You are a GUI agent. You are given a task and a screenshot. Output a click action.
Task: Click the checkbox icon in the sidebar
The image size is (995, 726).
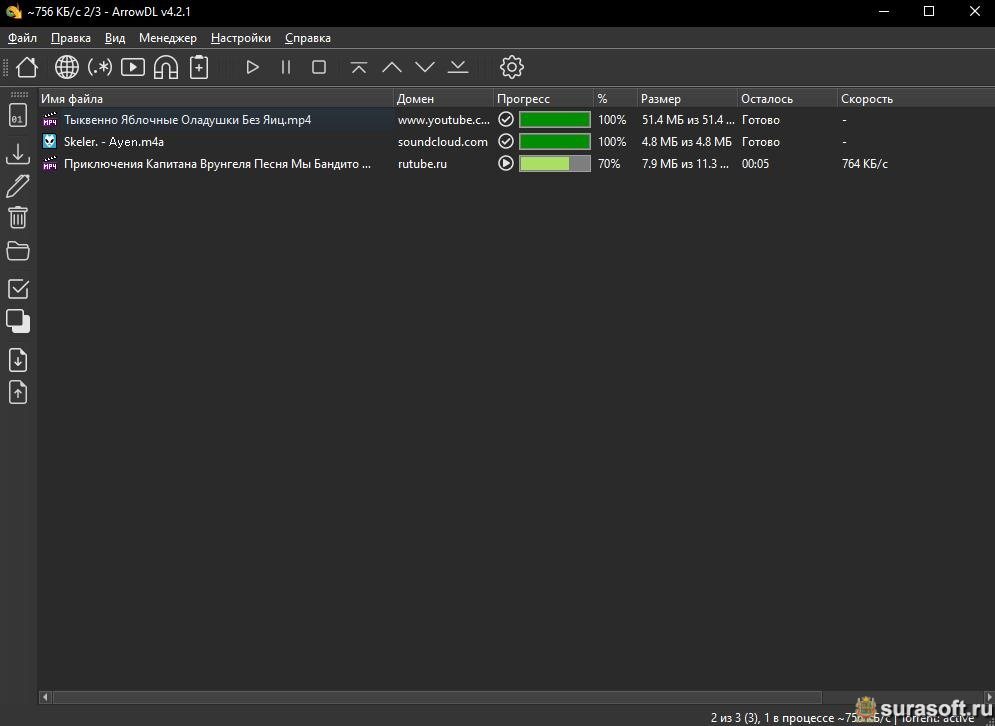(x=18, y=289)
